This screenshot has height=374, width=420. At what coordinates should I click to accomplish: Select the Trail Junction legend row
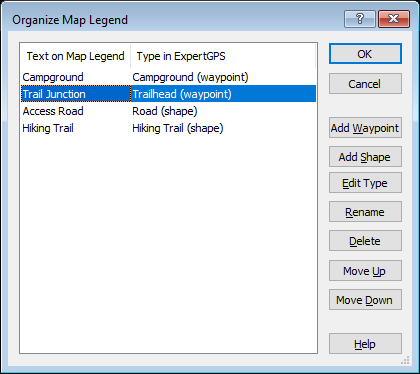tap(168, 94)
